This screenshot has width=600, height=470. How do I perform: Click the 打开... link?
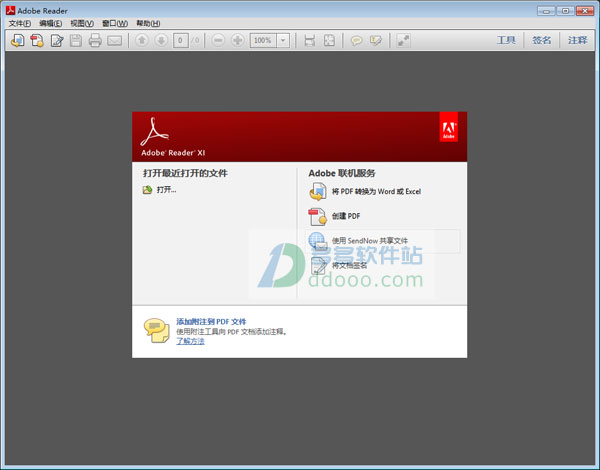pyautogui.click(x=166, y=189)
